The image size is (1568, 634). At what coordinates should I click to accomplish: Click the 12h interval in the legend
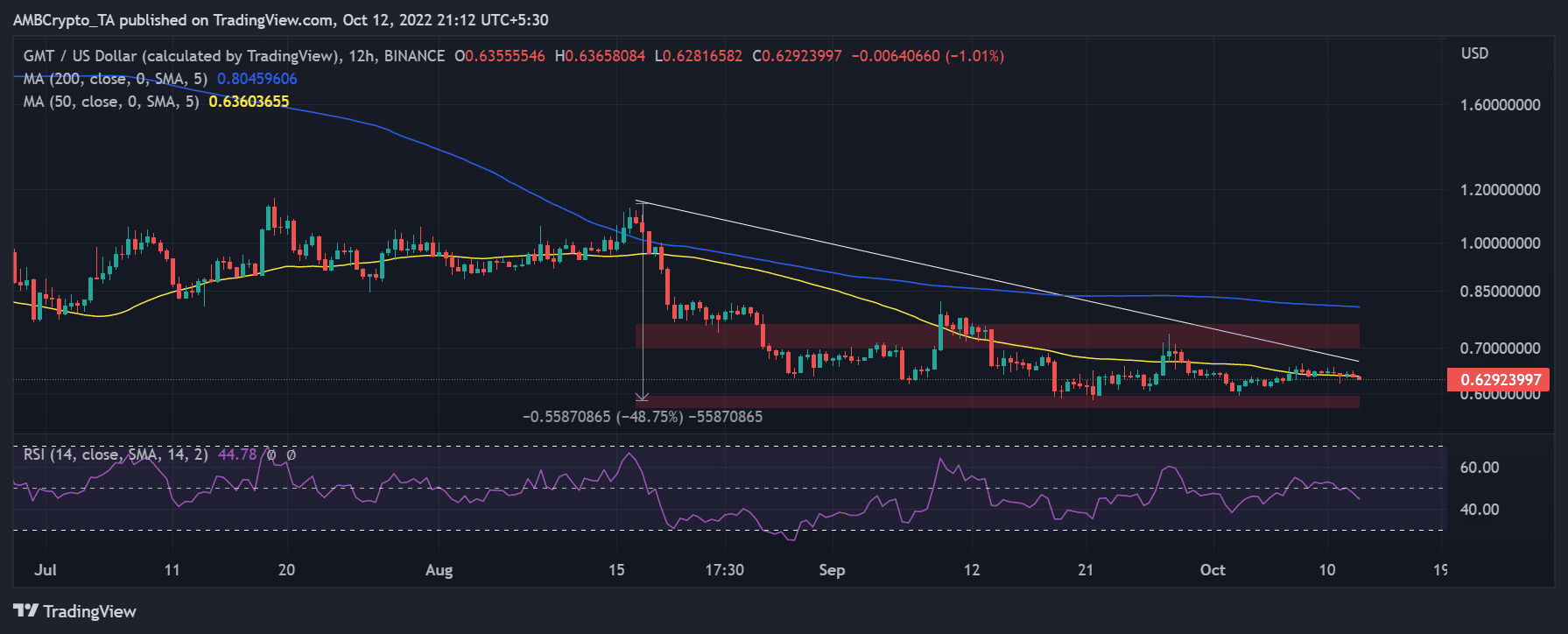click(361, 56)
